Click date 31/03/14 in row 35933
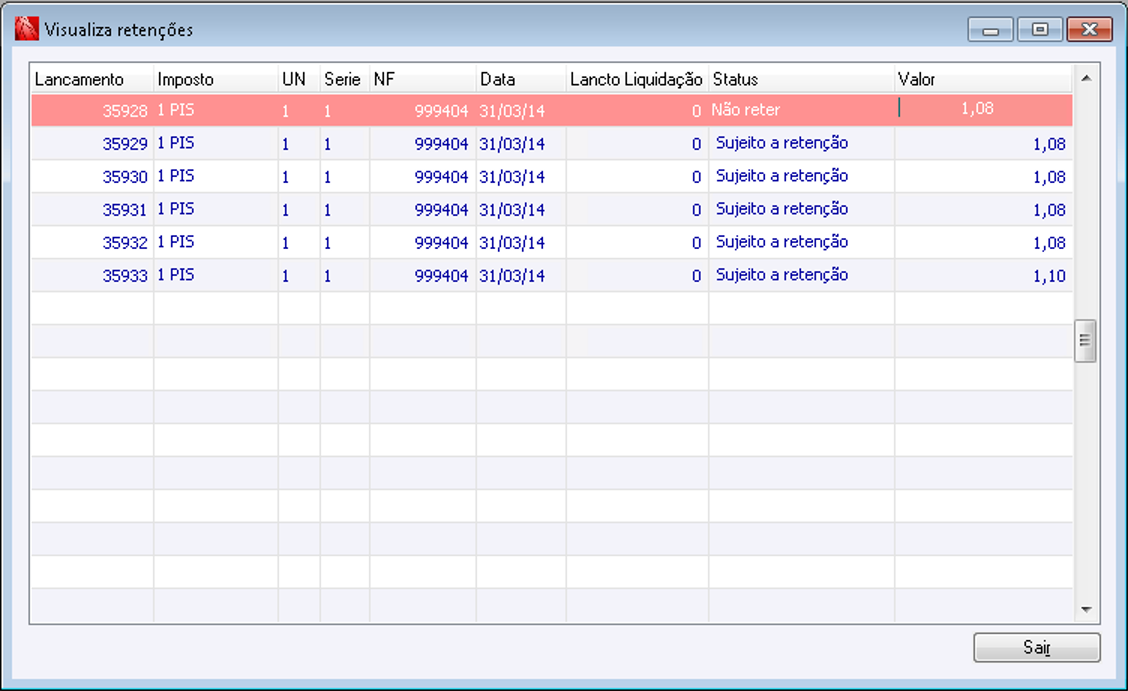This screenshot has width=1128, height=691. click(512, 276)
